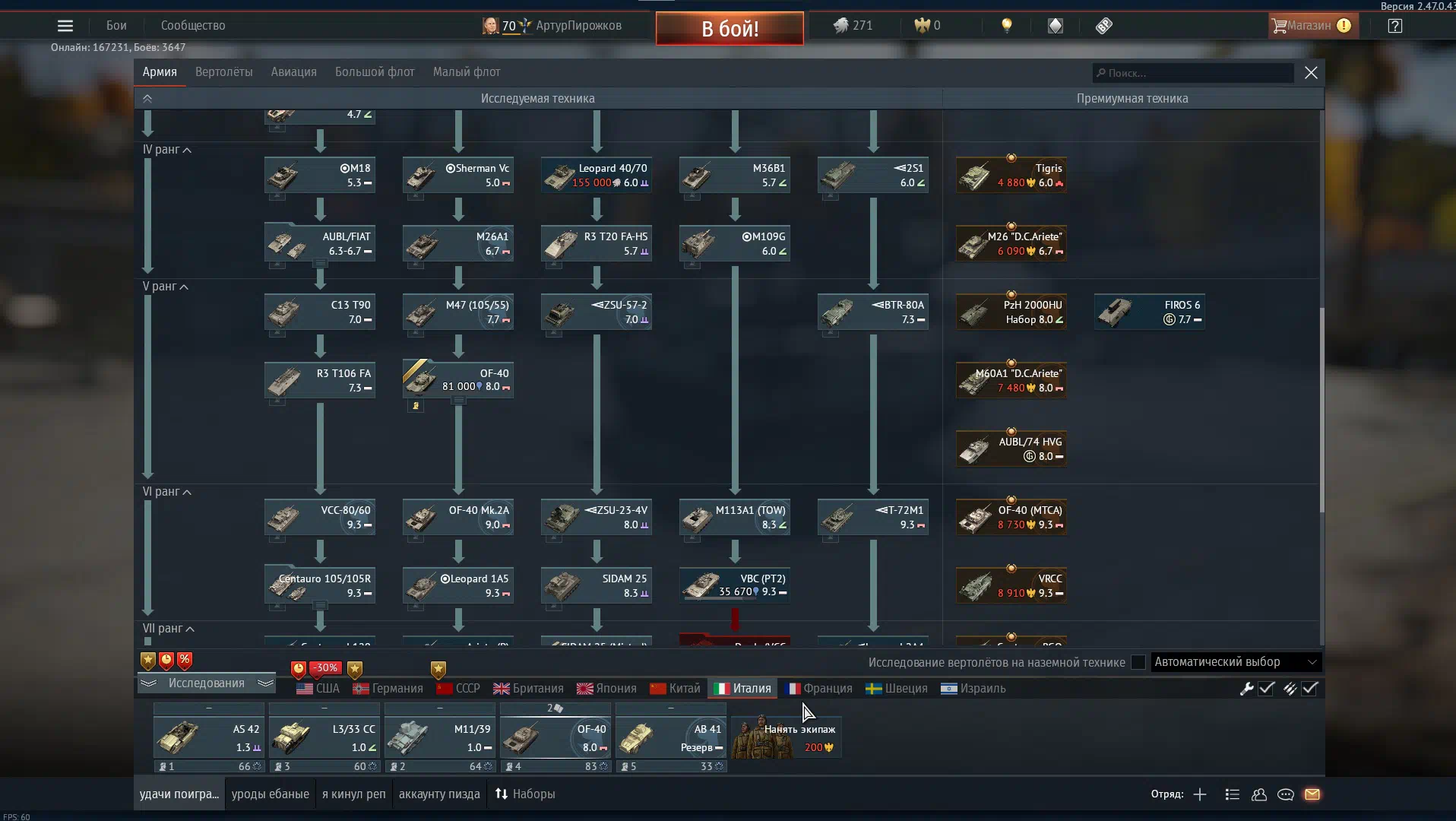Select the OF-40 Mk.2A vehicle card
Screen dimensions: 1456x821
458,518
